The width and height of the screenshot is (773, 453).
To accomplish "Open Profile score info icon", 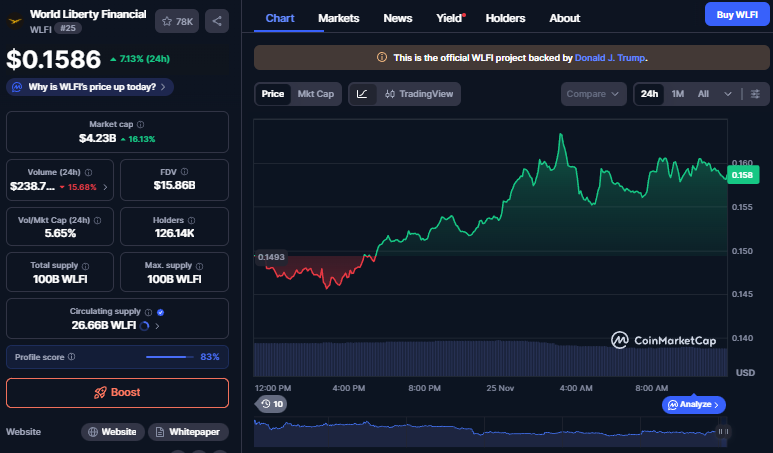I will pos(71,357).
